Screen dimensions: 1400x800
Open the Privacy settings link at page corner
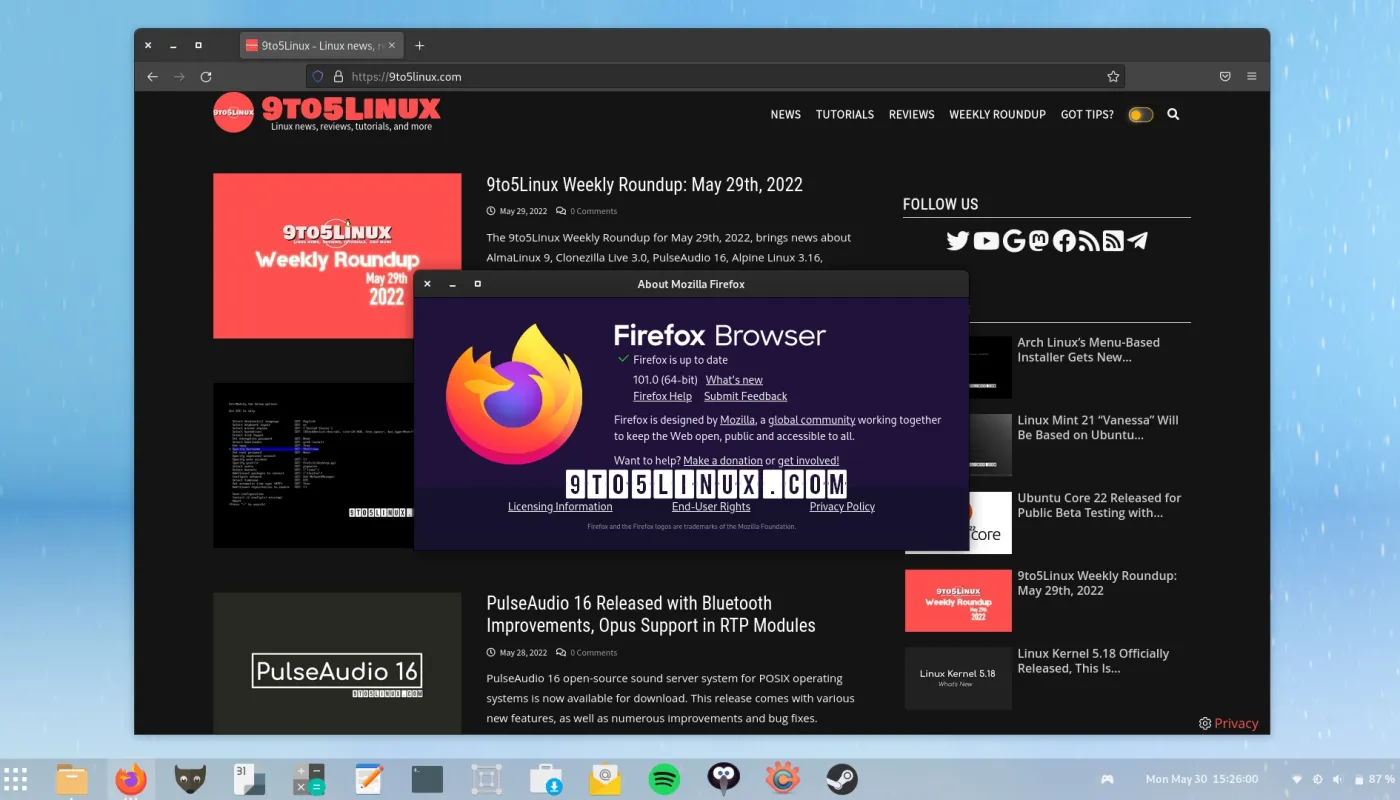coord(1228,723)
